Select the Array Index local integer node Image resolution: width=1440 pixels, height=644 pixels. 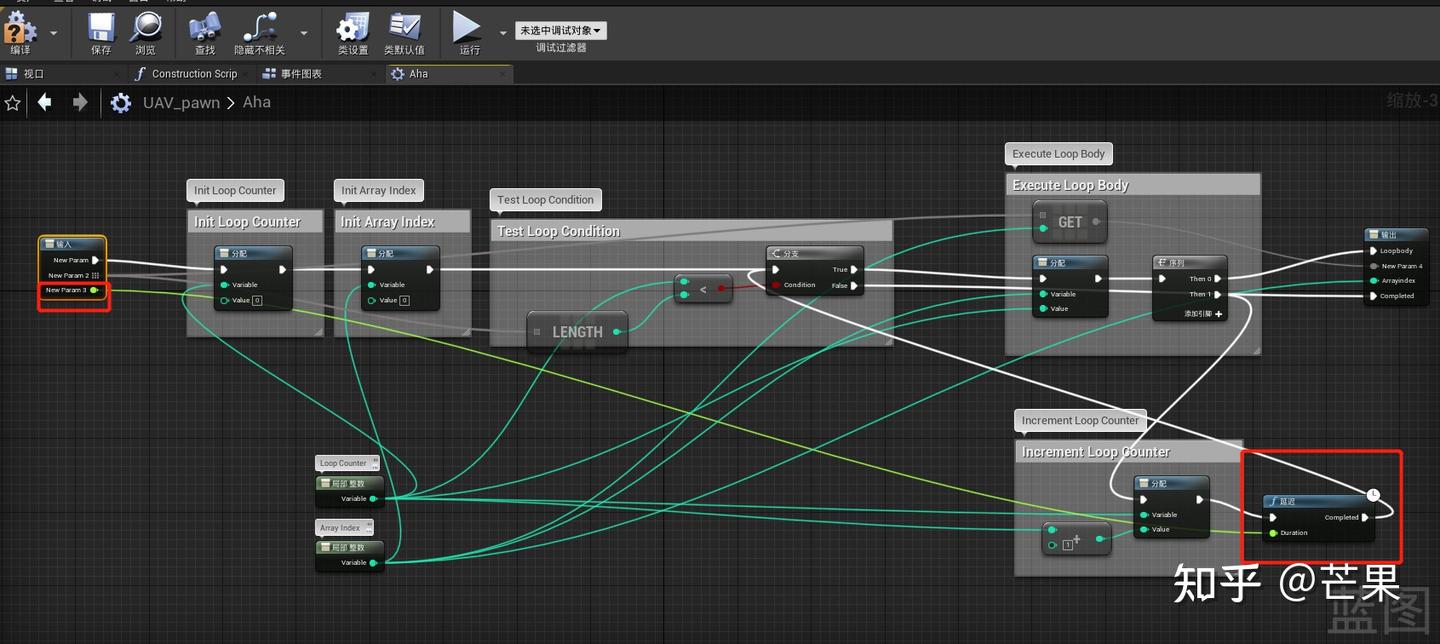pos(350,554)
